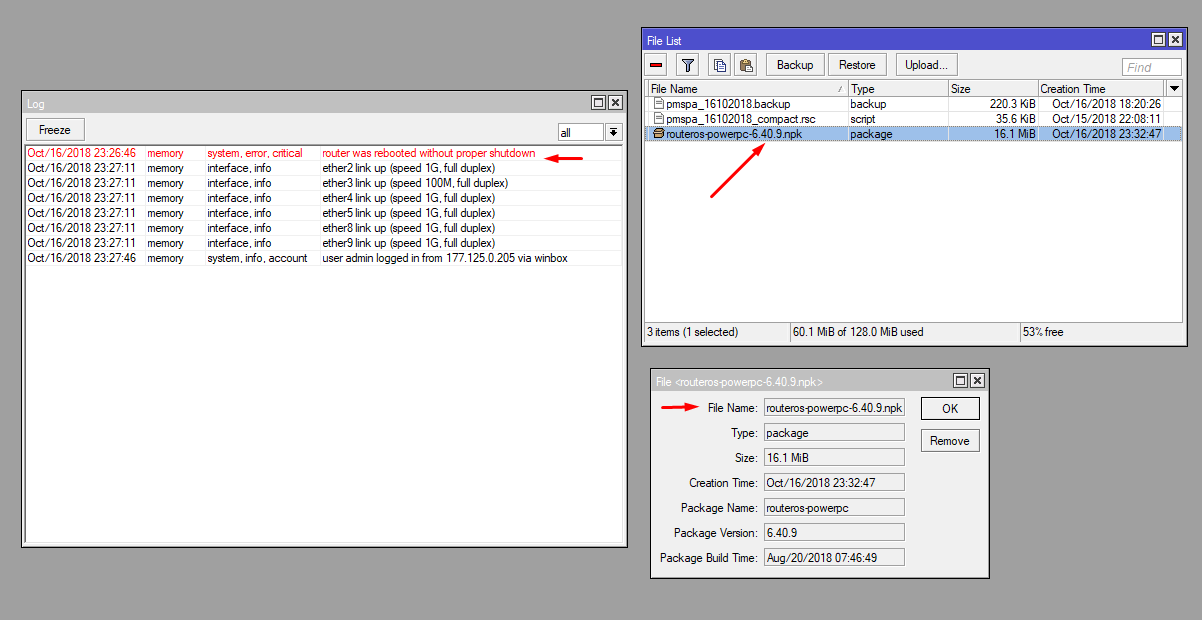Sort by the Creation Time column header

(1102, 89)
